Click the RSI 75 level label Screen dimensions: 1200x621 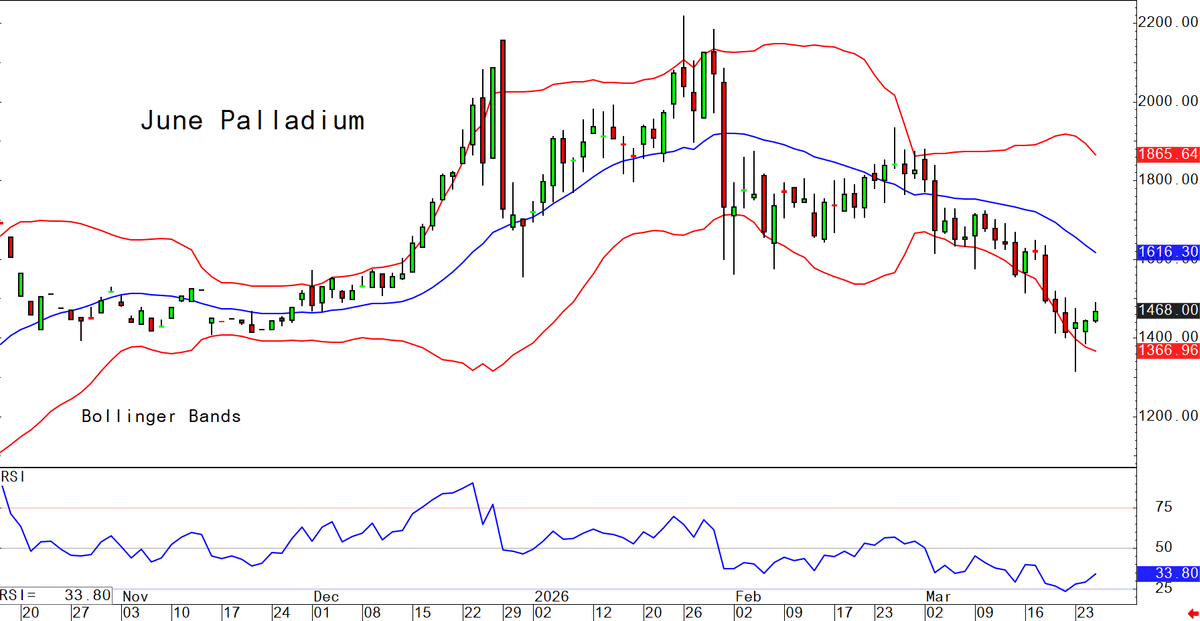point(1163,507)
